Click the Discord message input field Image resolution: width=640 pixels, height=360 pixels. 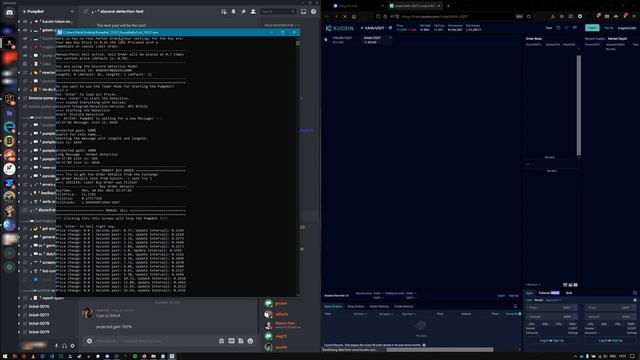[x=155, y=341]
